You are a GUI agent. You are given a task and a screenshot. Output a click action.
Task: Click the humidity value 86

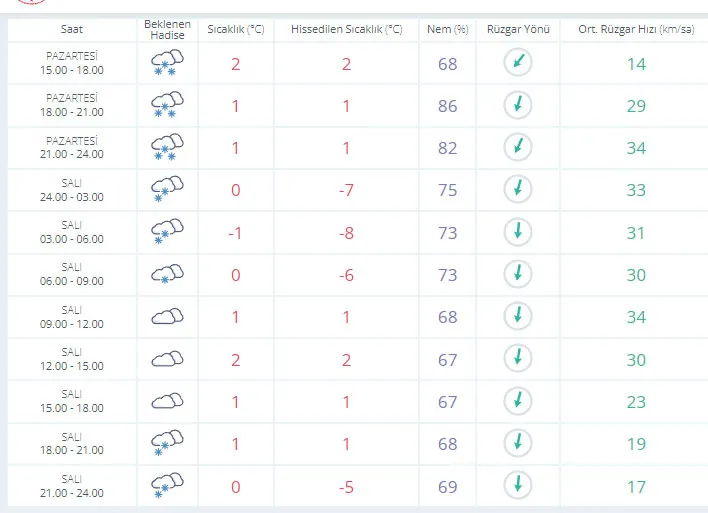coord(447,106)
